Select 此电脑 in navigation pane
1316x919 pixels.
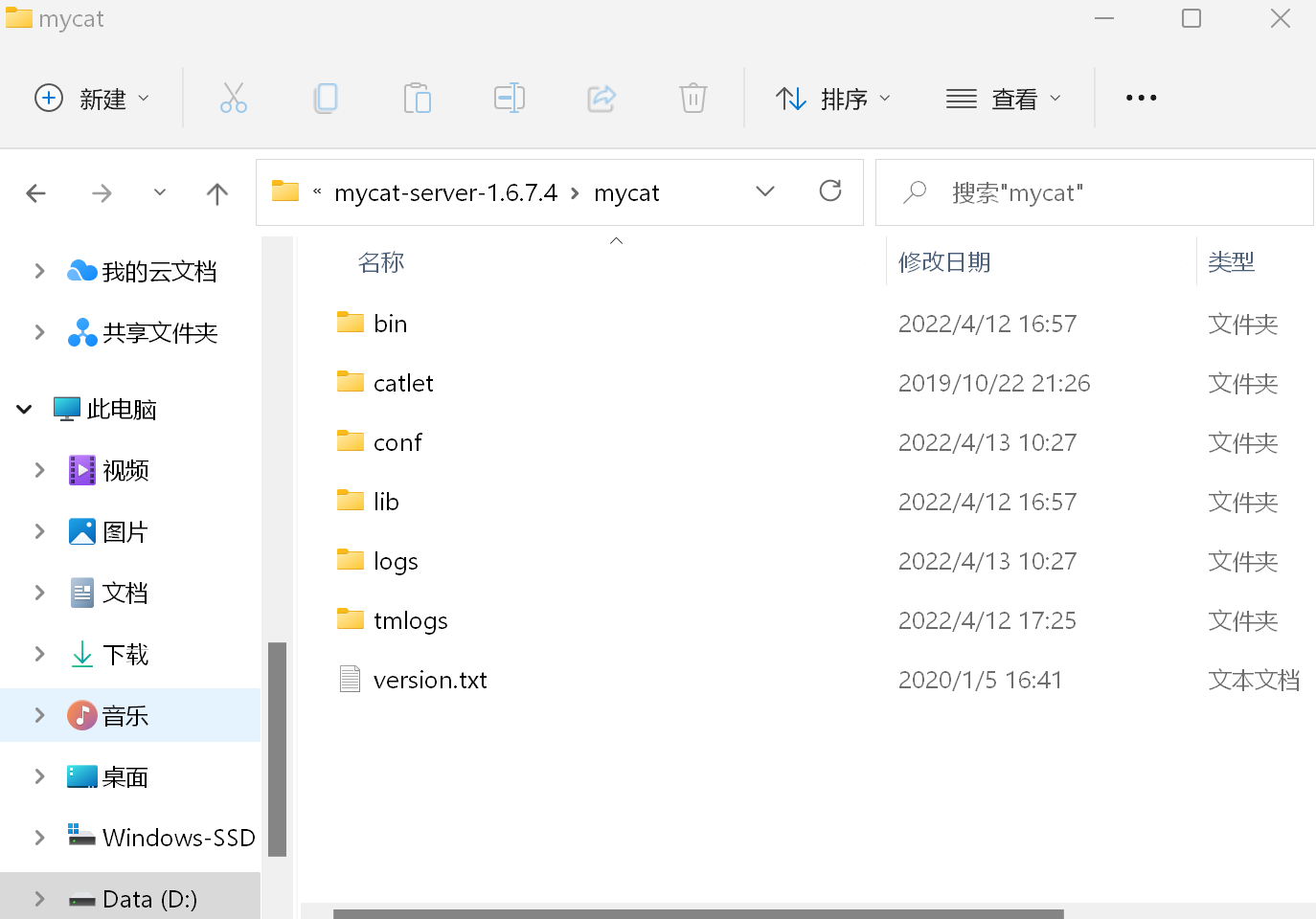(105, 410)
